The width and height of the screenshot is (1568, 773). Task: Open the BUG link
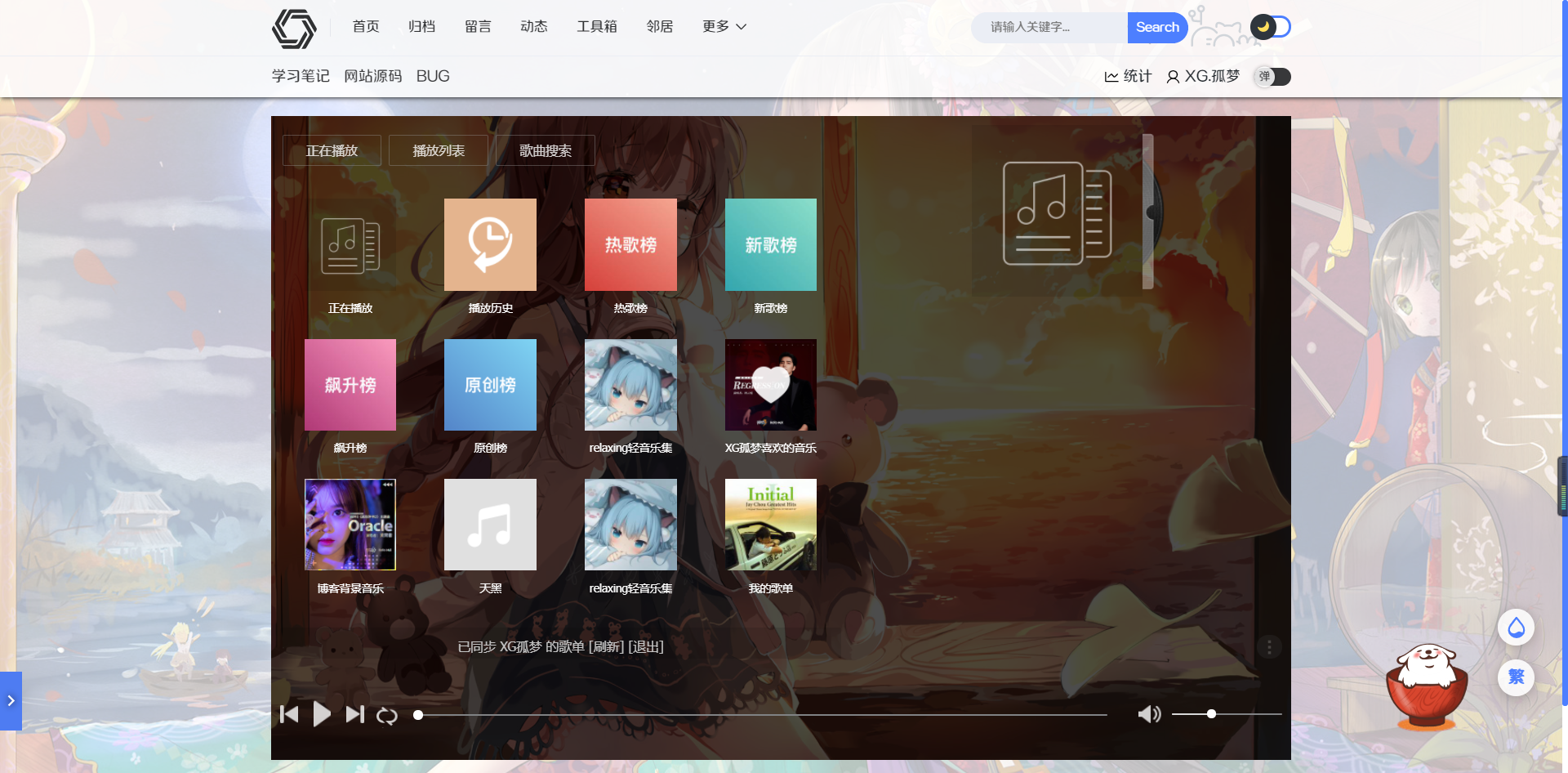point(433,76)
